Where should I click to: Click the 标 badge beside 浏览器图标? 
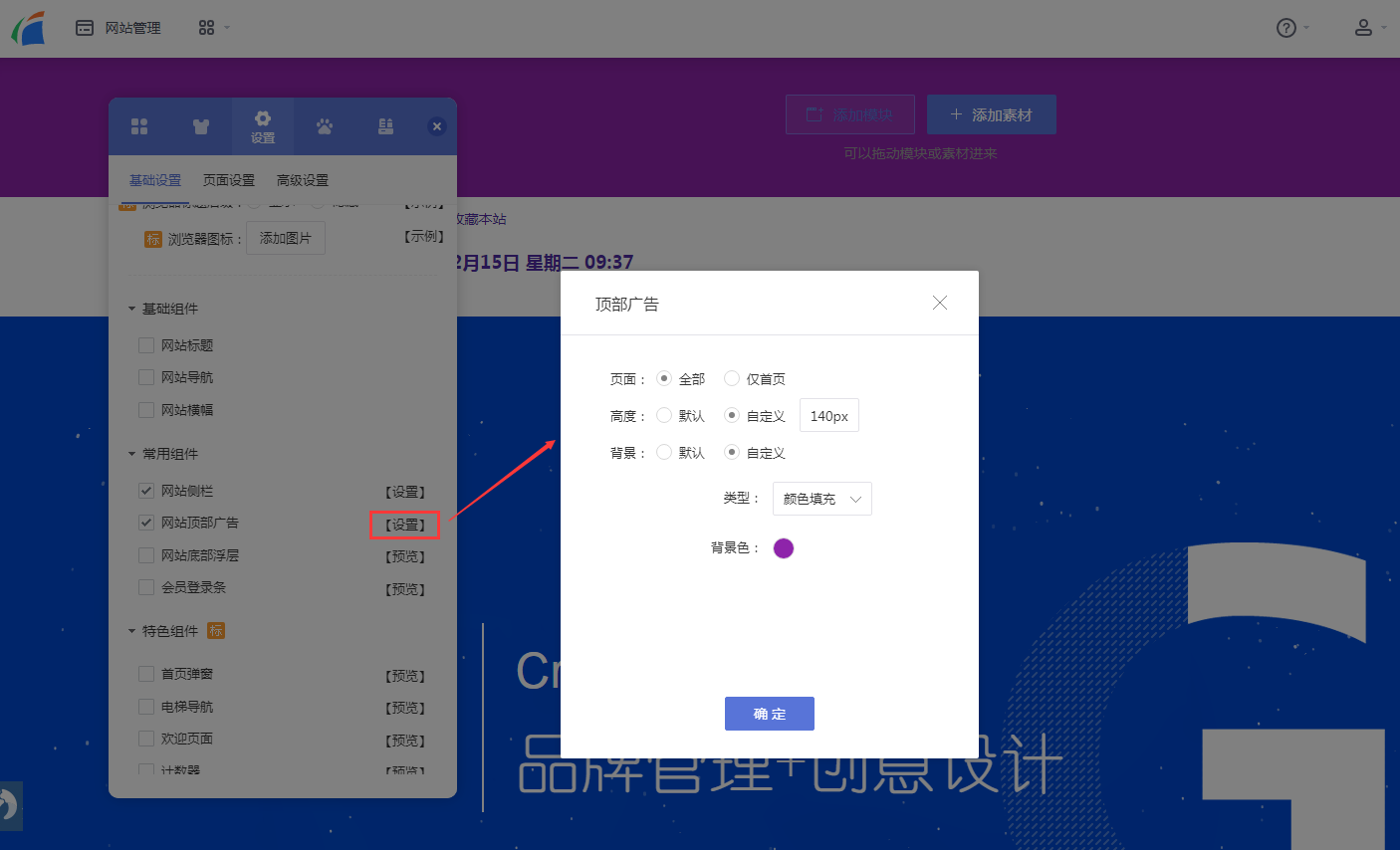point(152,239)
